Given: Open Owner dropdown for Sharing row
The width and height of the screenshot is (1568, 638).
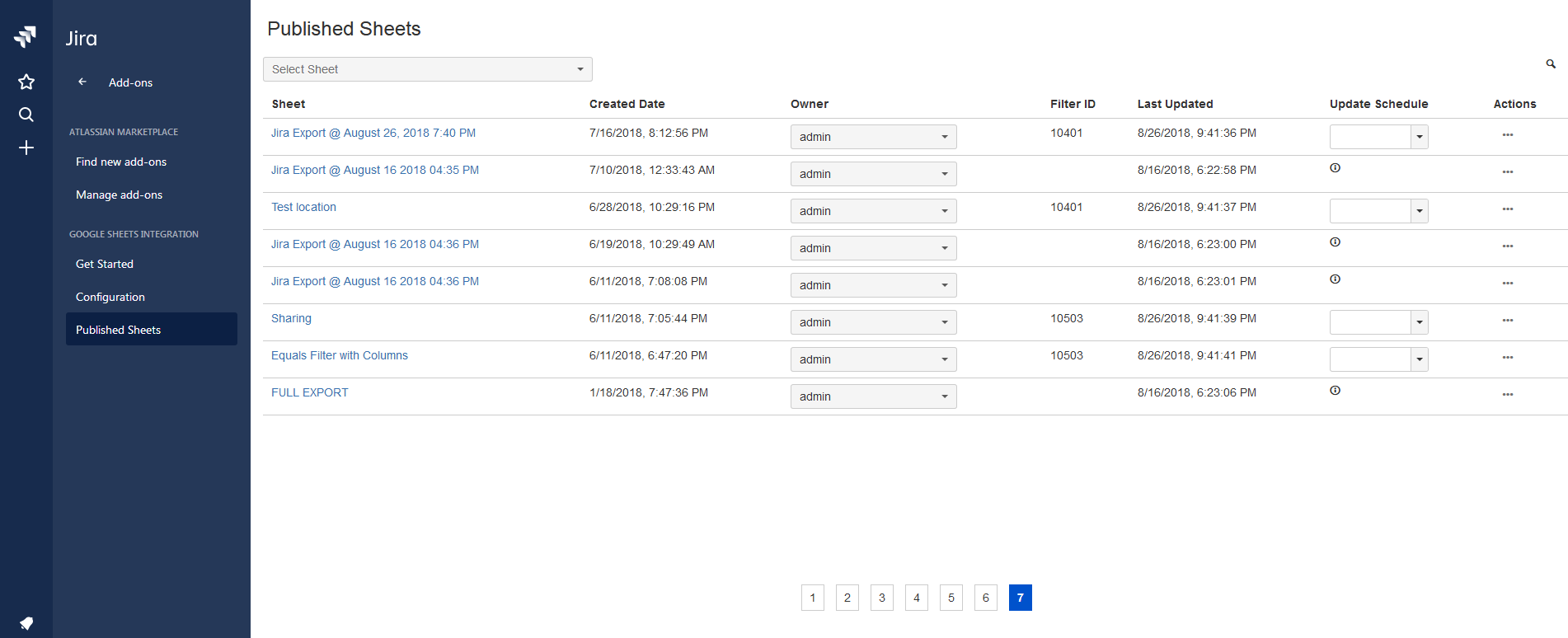Looking at the screenshot, I should pyautogui.click(x=872, y=322).
